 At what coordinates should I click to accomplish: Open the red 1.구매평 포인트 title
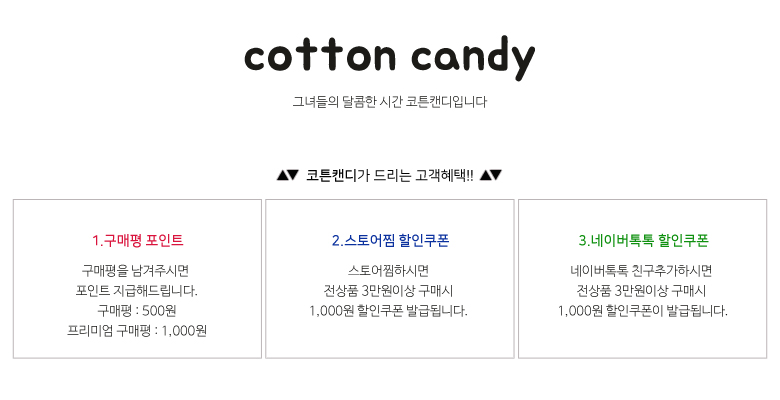pyautogui.click(x=138, y=241)
